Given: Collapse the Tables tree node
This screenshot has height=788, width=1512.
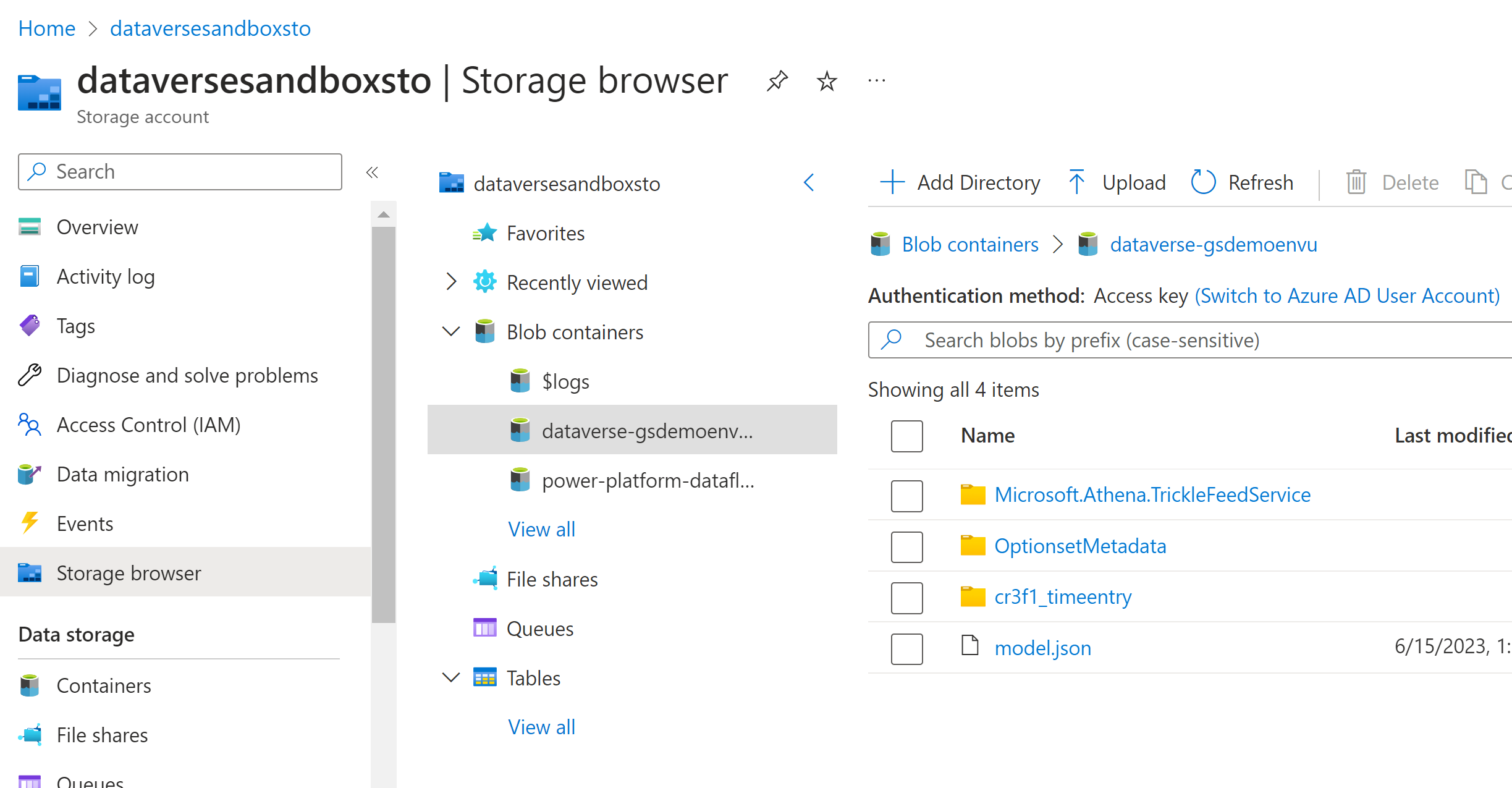Looking at the screenshot, I should [x=451, y=678].
